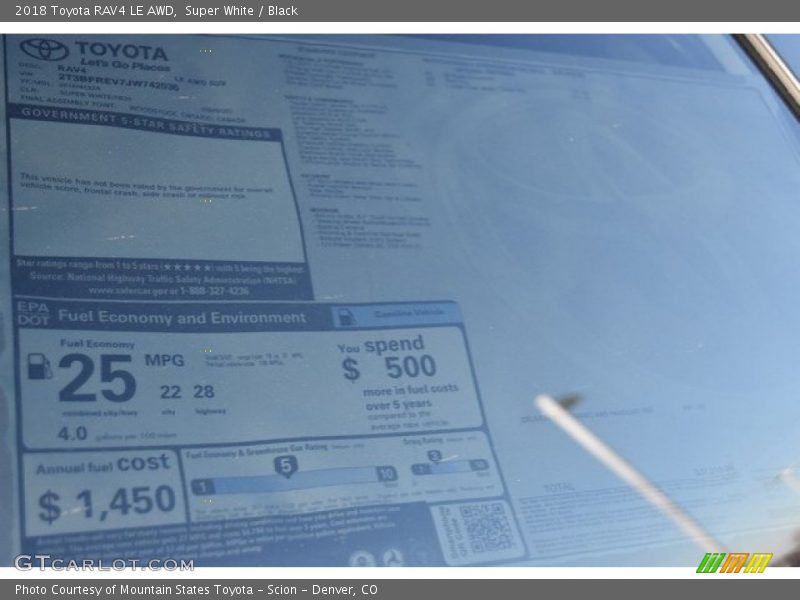Click the '$ 500' spend amount
The height and width of the screenshot is (600, 800).
(x=389, y=368)
